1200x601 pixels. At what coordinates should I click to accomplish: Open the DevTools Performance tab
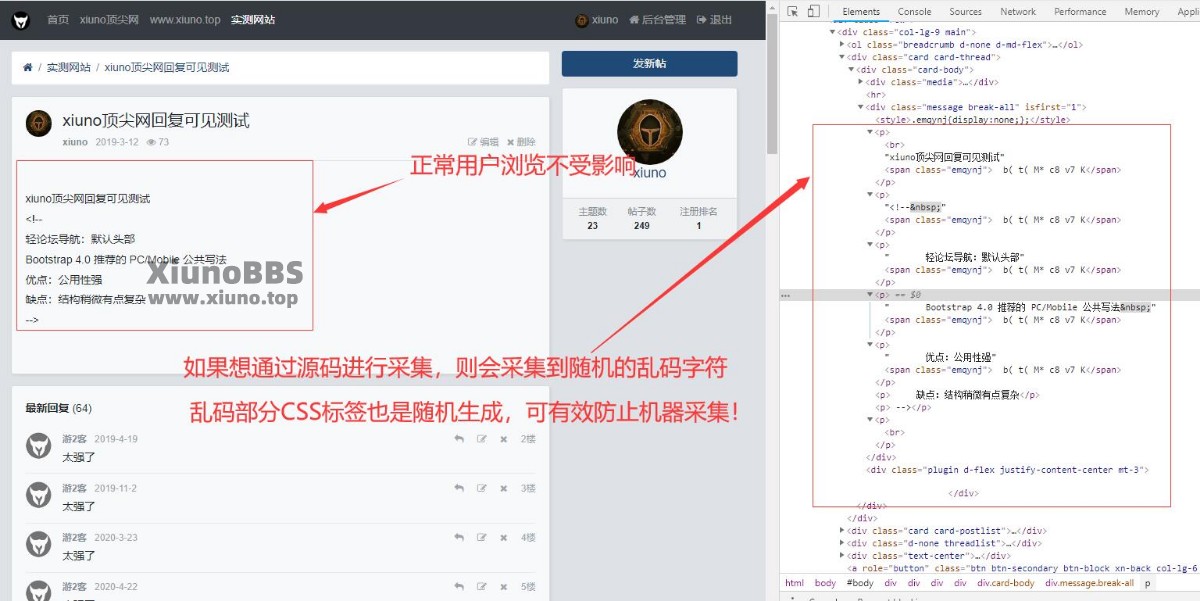(x=1080, y=11)
